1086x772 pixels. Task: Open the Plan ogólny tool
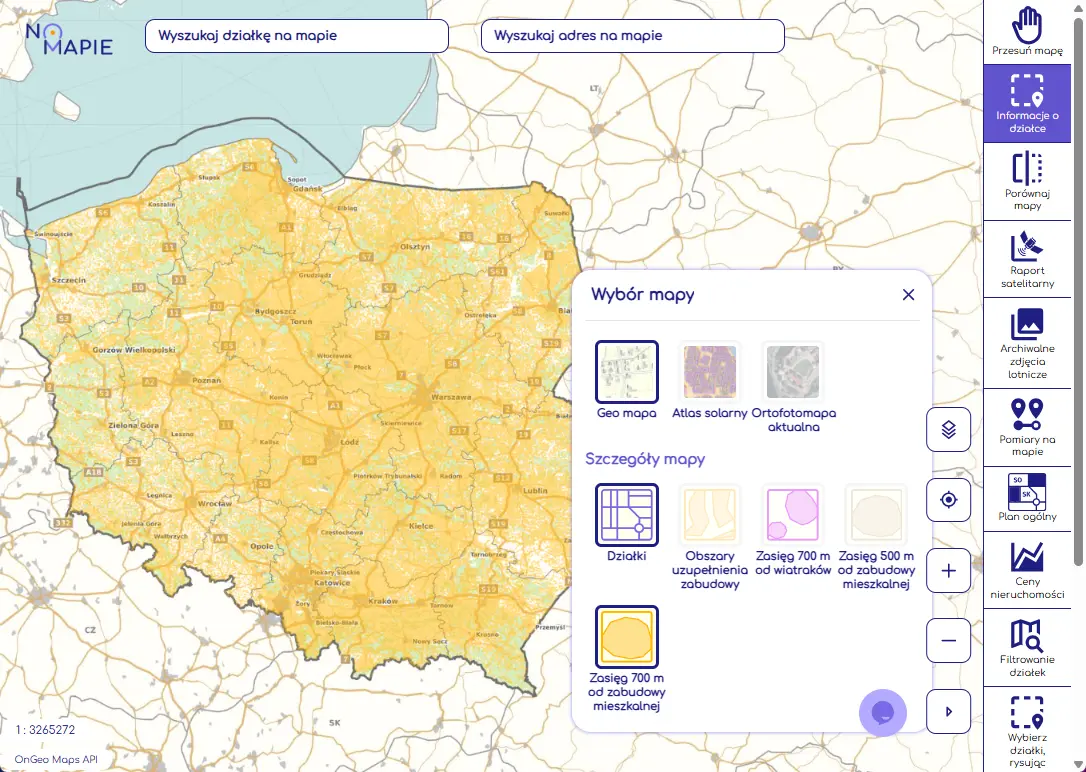click(x=1027, y=498)
